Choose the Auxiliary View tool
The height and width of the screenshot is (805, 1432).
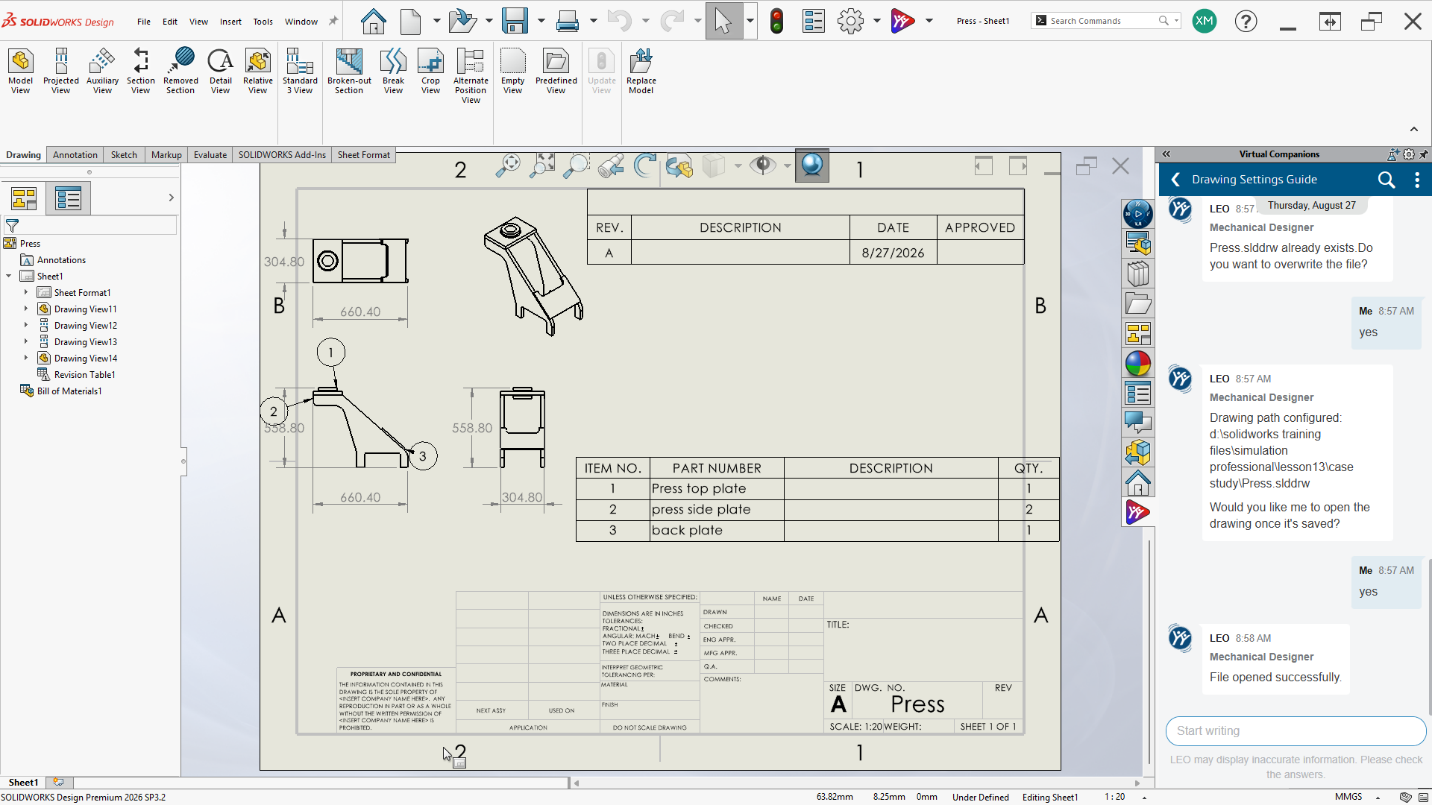pyautogui.click(x=102, y=71)
